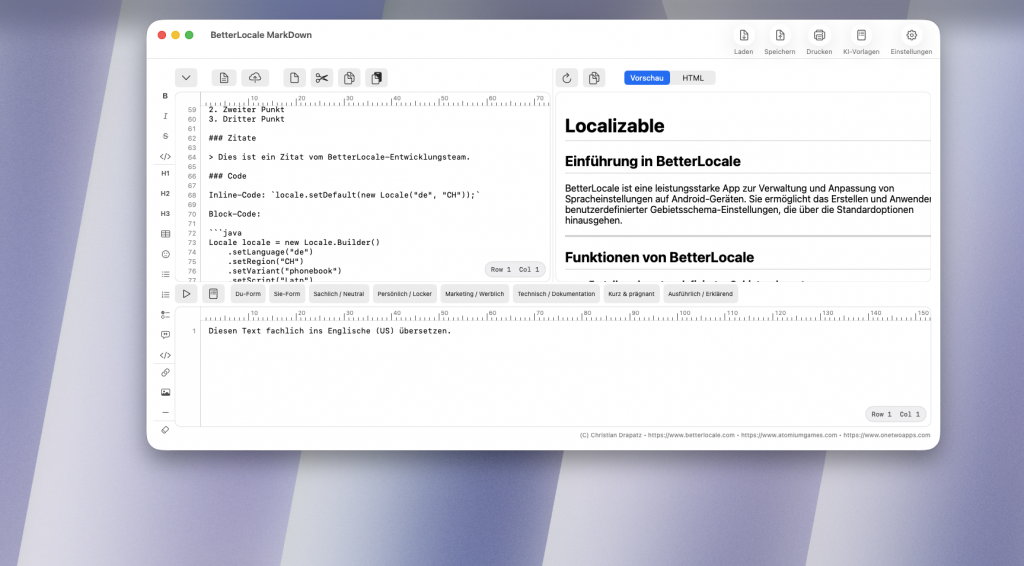Screen dimensions: 1024x566
Task: Click the cloud upload icon
Action: [255, 78]
